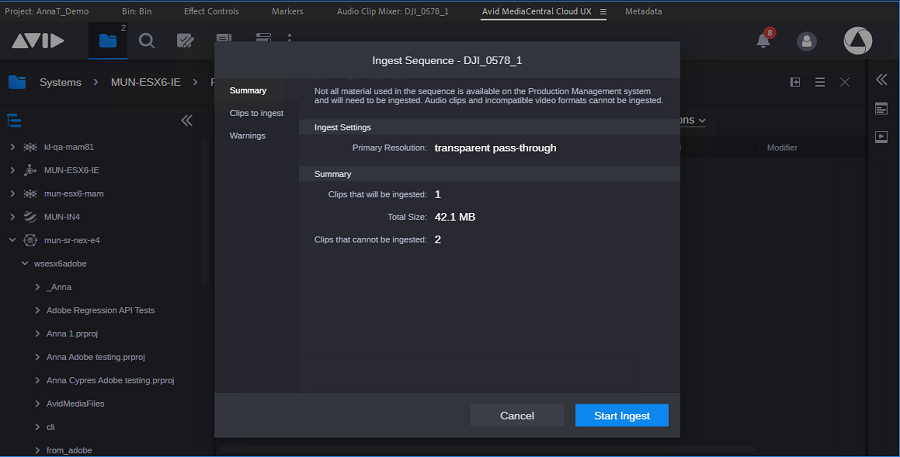Screen dimensions: 900x457
Task: Select the Summary tab in dialog
Action: click(248, 91)
